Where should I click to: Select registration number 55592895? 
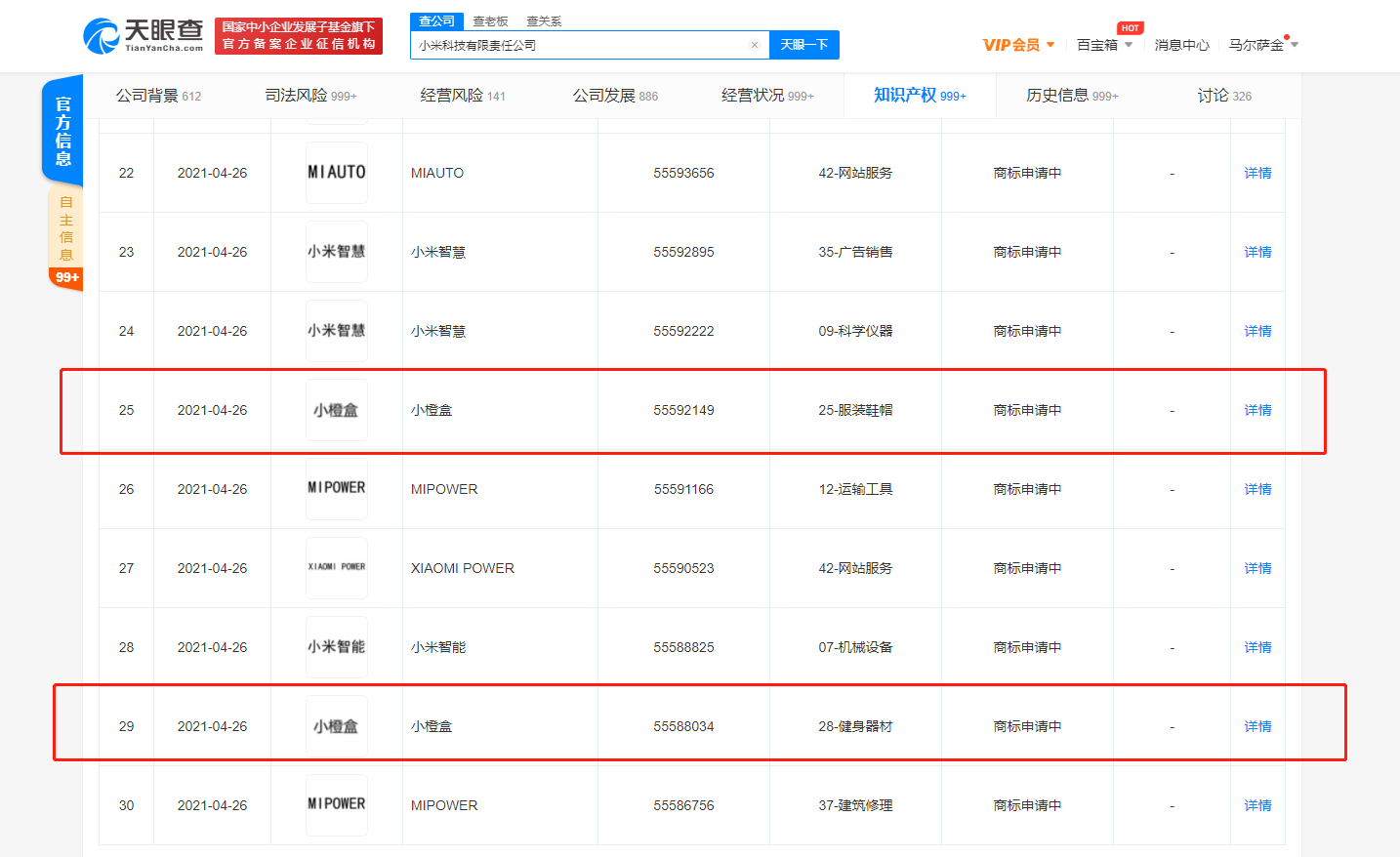coord(683,252)
